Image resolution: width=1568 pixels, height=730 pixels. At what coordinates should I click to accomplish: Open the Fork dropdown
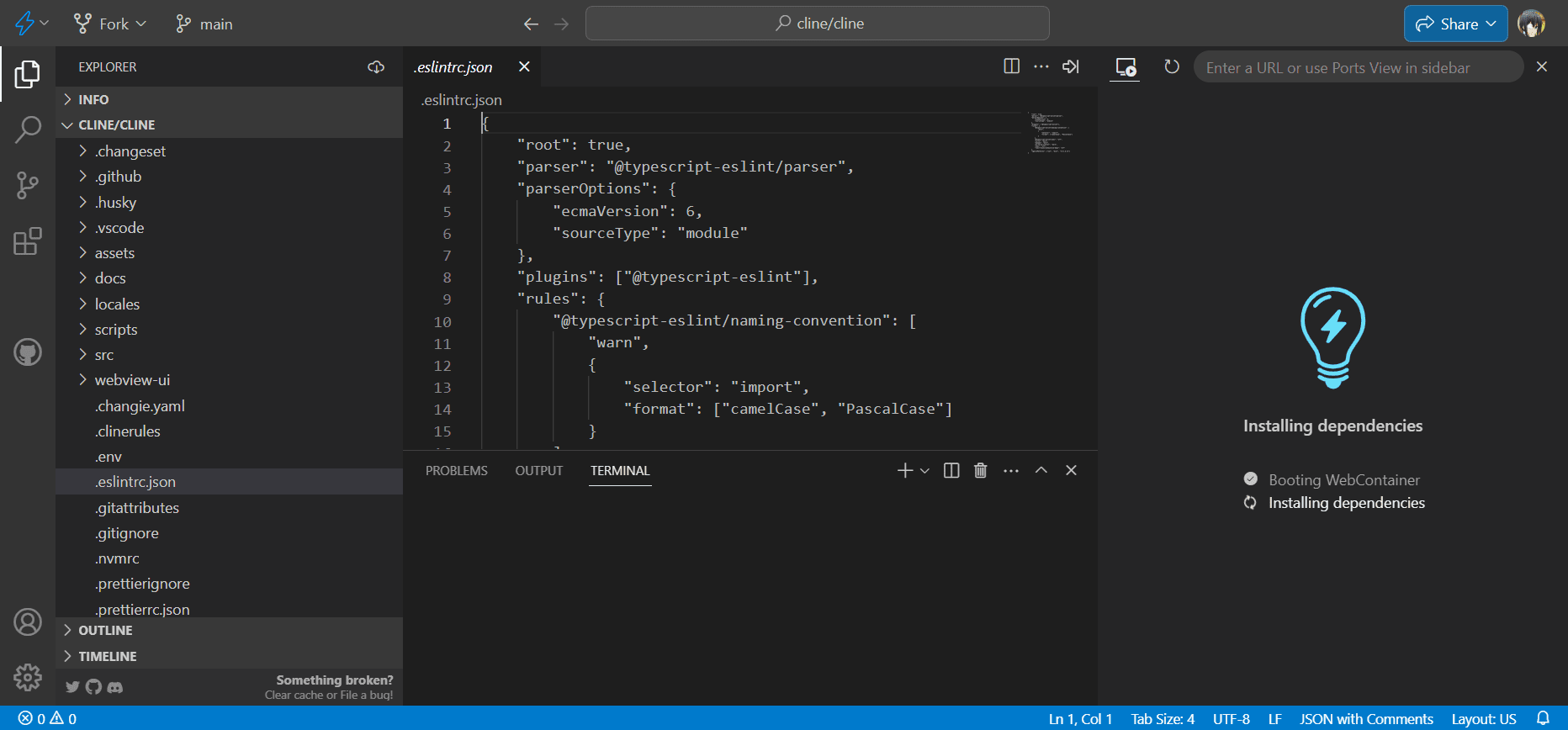point(110,24)
